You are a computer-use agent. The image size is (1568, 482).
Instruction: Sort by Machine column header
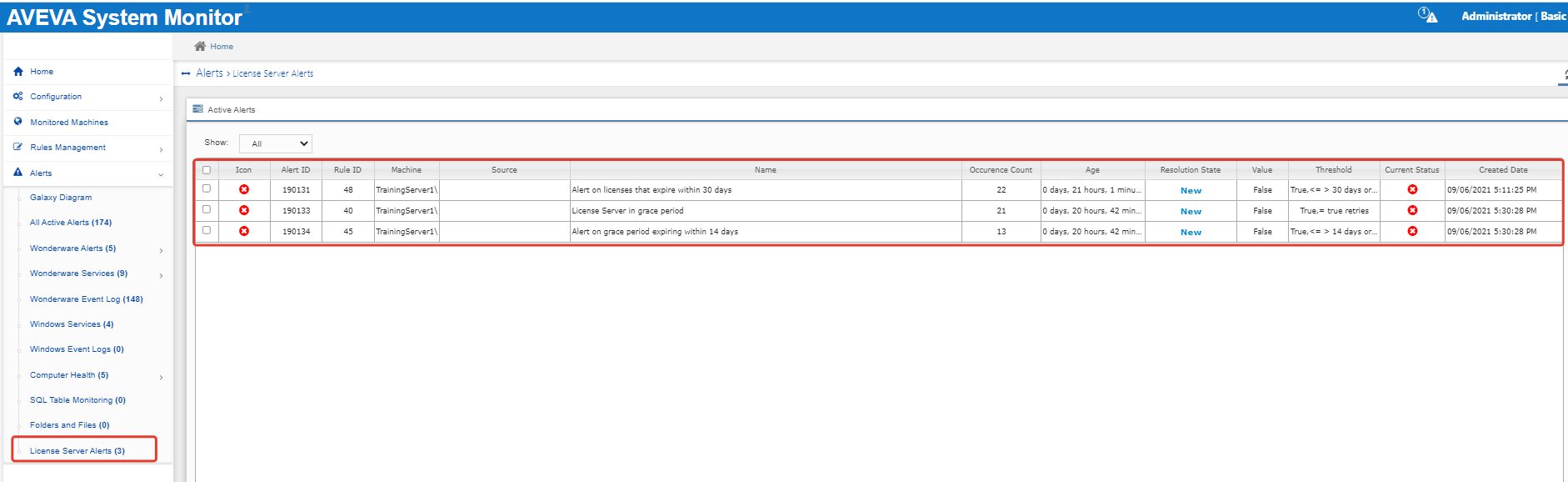407,170
